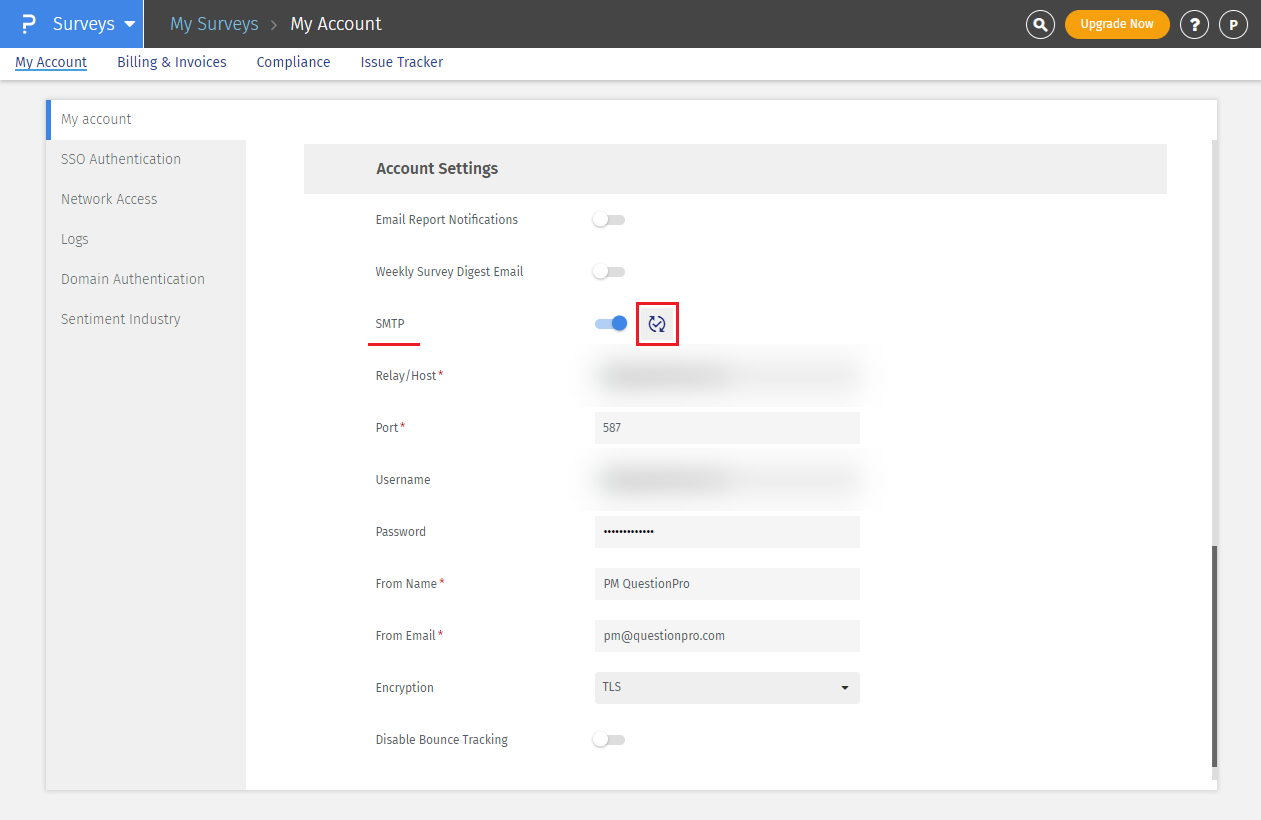Click the QuestionPro logo icon
Screen dimensions: 1261x820
[x=28, y=24]
